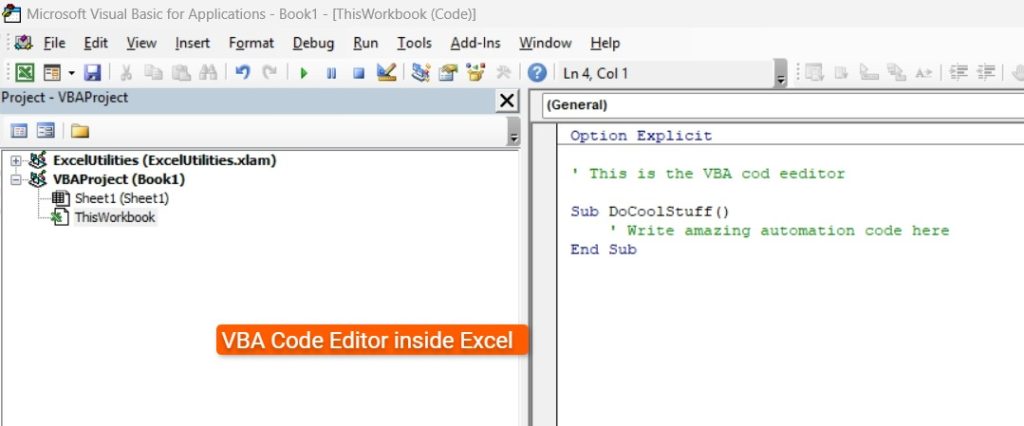Open the Properties Window icon
This screenshot has width=1024, height=426.
[448, 73]
